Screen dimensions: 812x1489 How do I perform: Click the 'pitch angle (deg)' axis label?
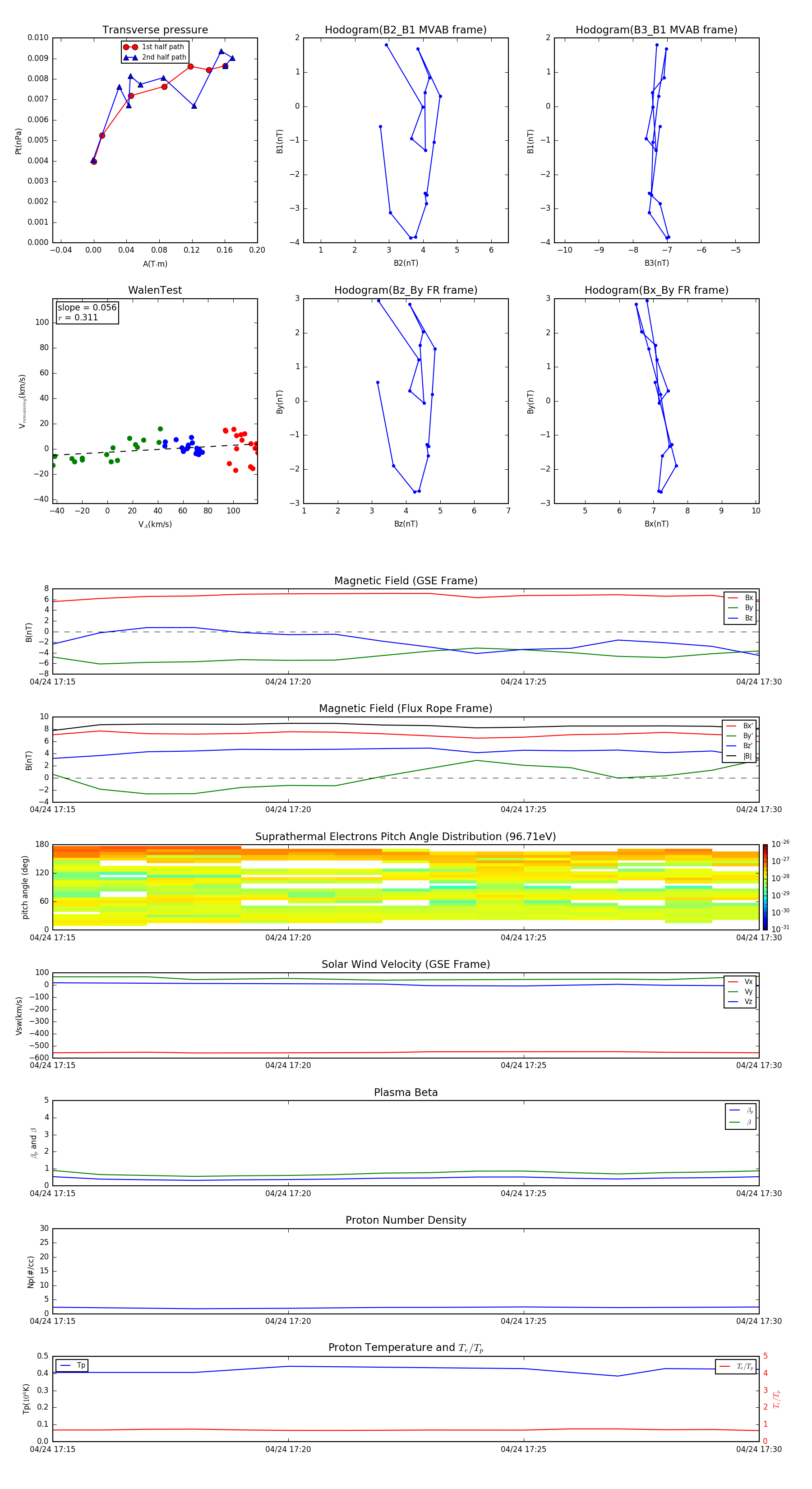pos(25,887)
